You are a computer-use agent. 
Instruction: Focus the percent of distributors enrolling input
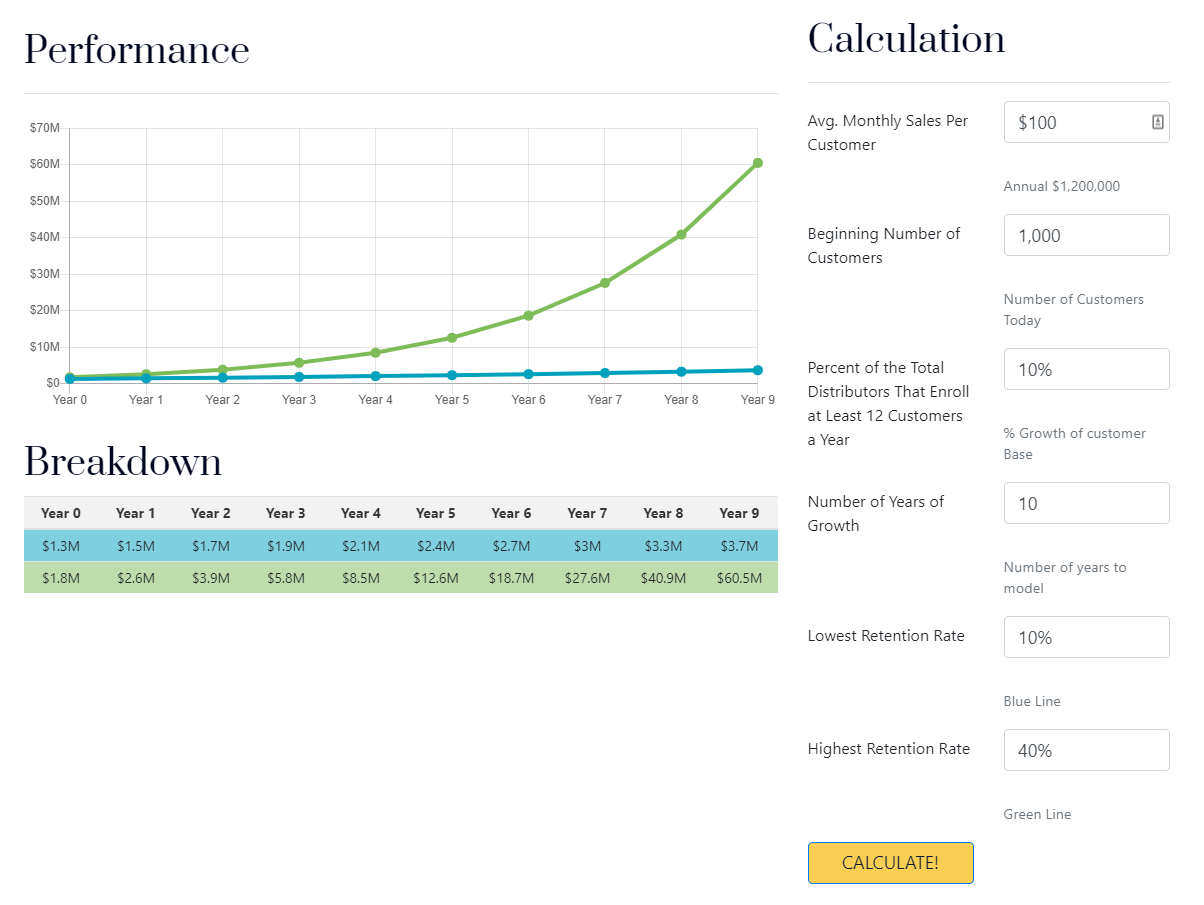(1086, 370)
